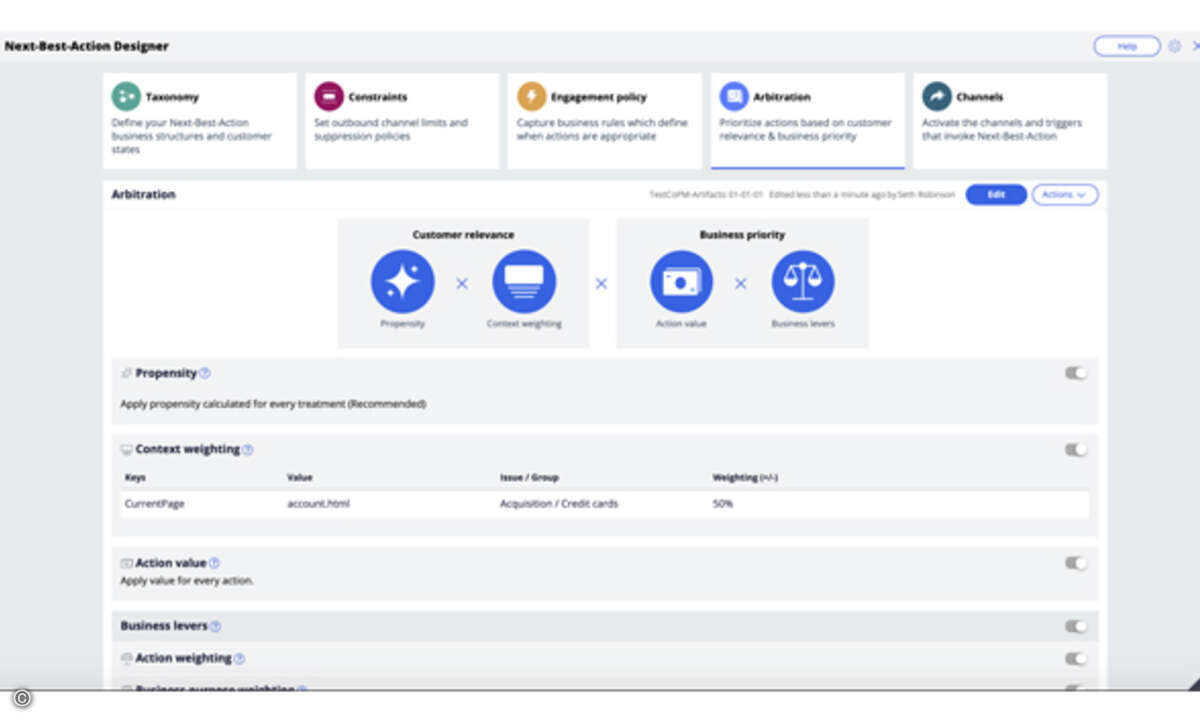Toggle the Action weighting switch
This screenshot has height=720, width=1200.
point(1075,658)
